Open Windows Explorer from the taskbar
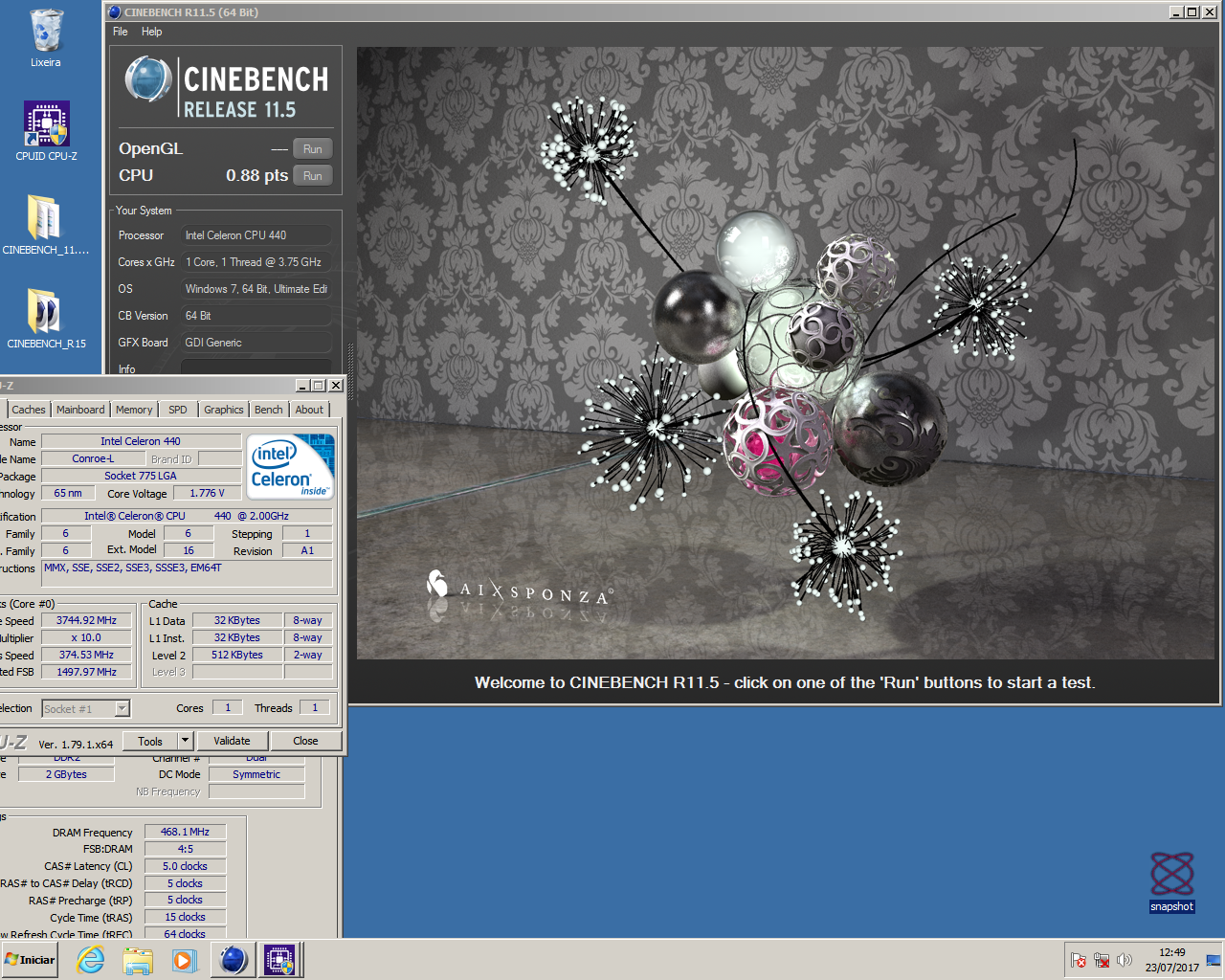Viewport: 1225px width, 980px height. pos(138,960)
